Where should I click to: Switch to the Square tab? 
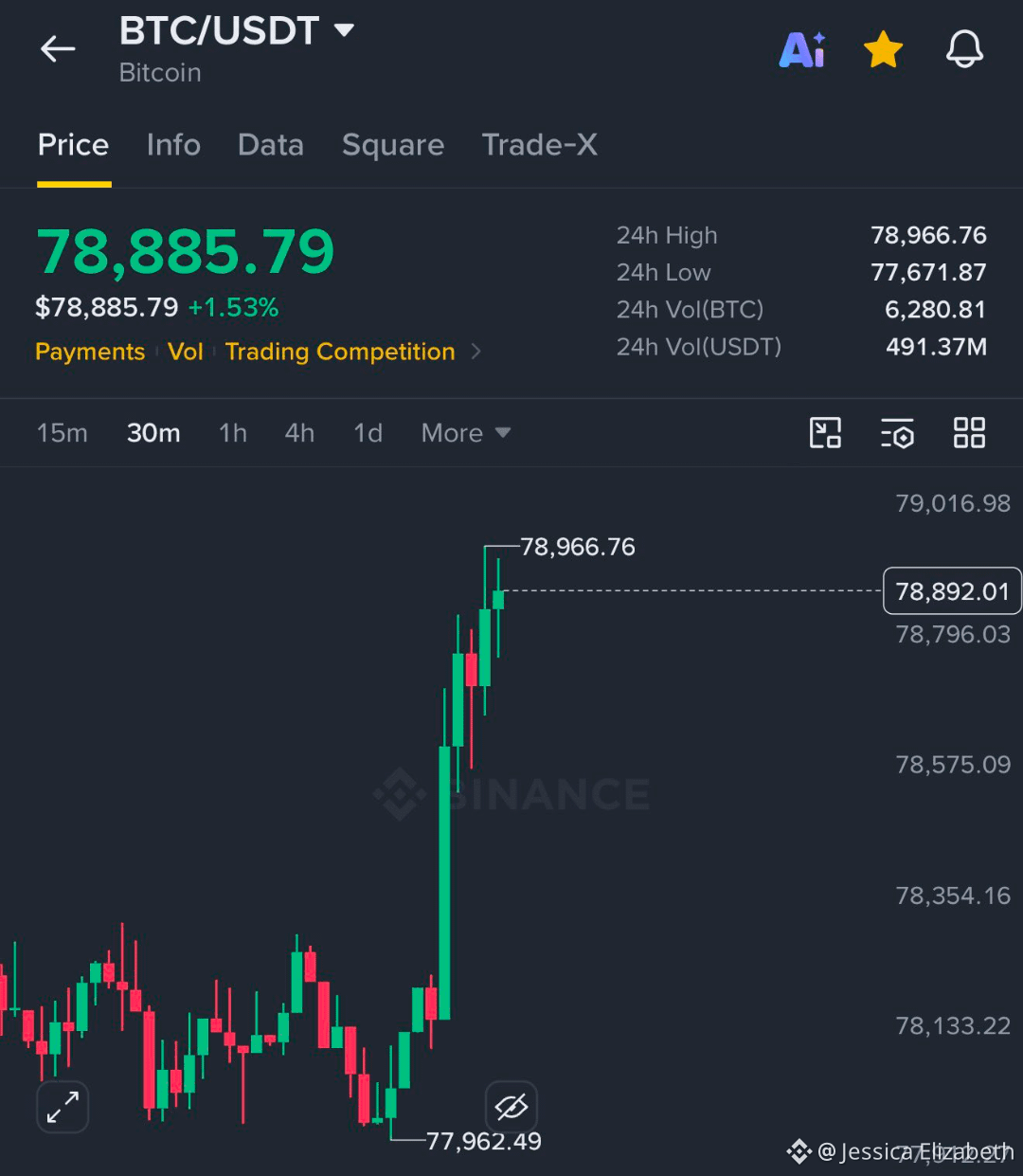click(393, 145)
